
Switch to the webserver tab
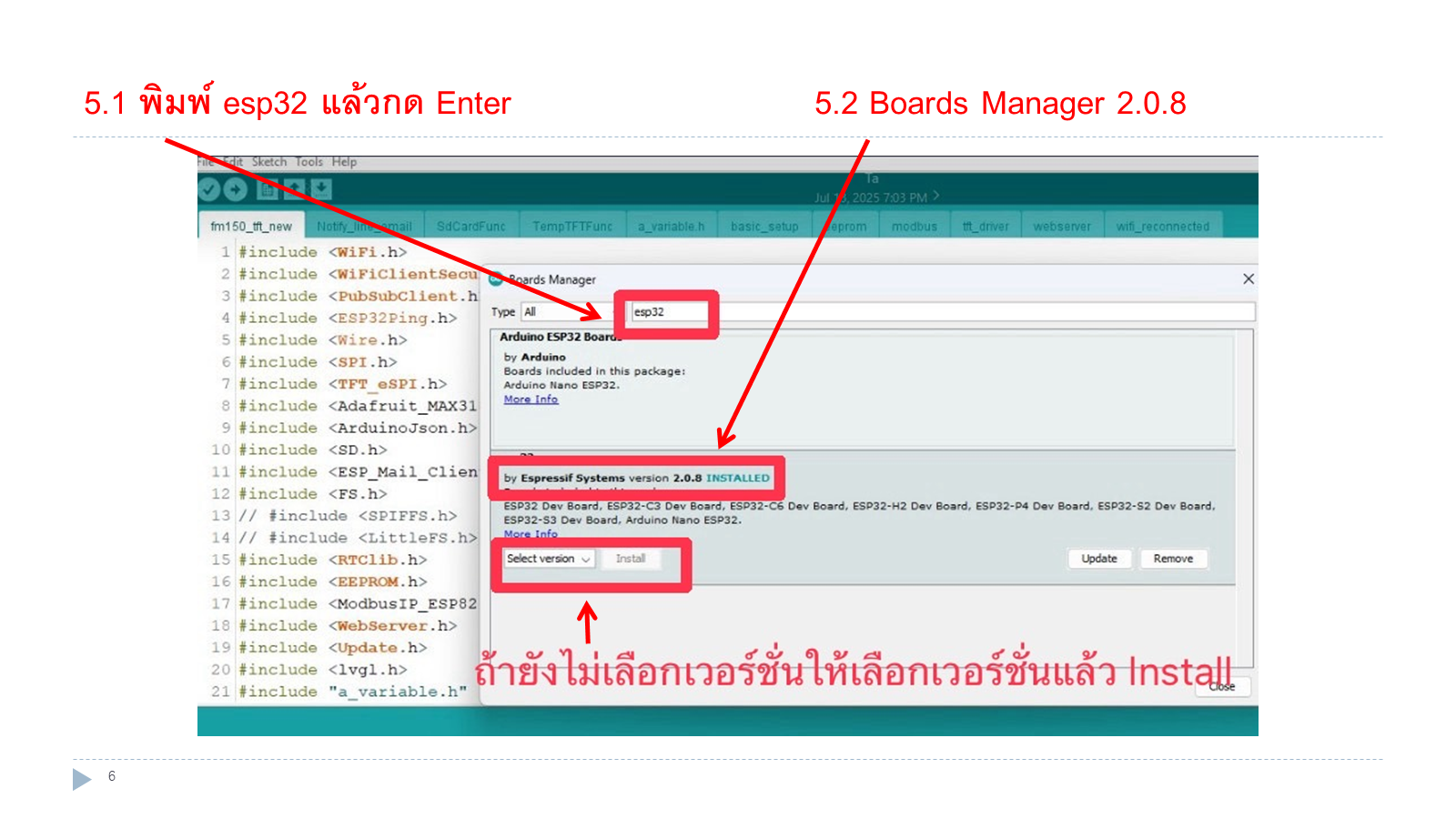tap(1062, 226)
